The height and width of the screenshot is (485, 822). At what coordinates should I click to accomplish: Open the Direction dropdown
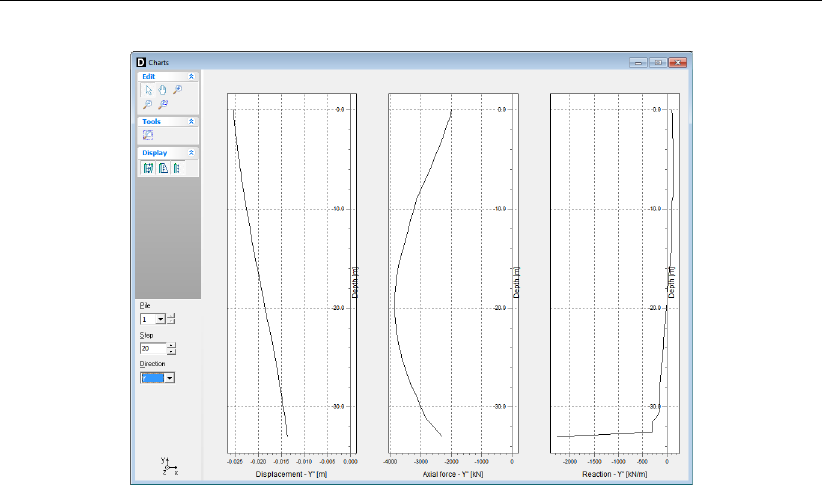[169, 378]
